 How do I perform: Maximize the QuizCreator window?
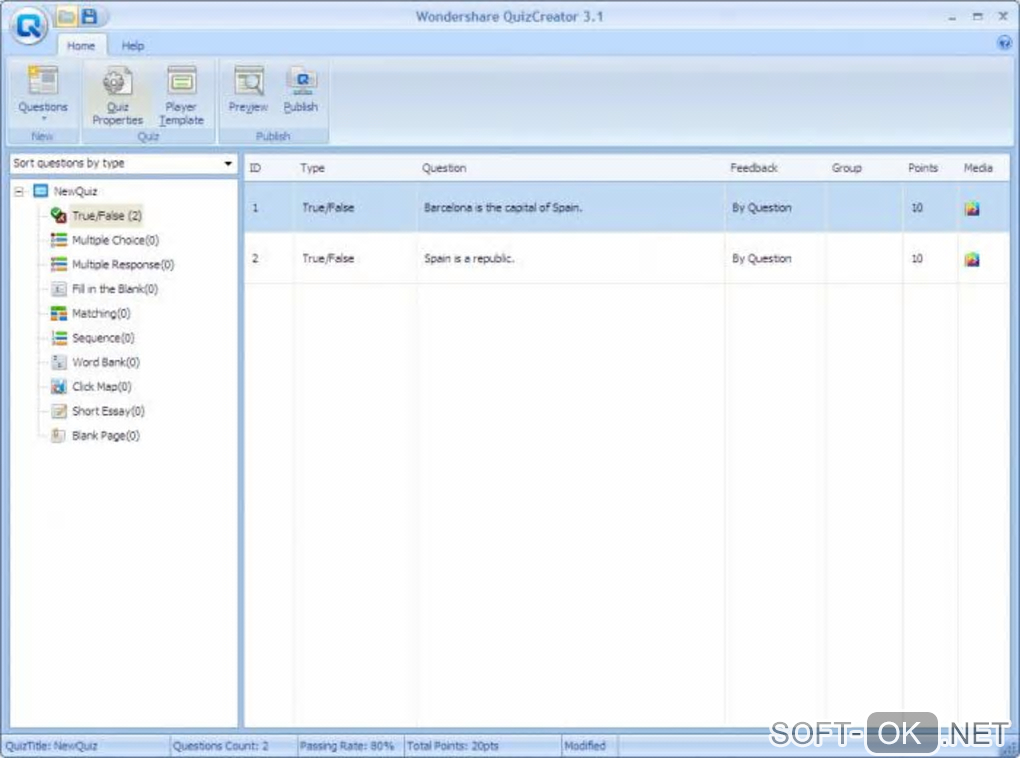[977, 16]
